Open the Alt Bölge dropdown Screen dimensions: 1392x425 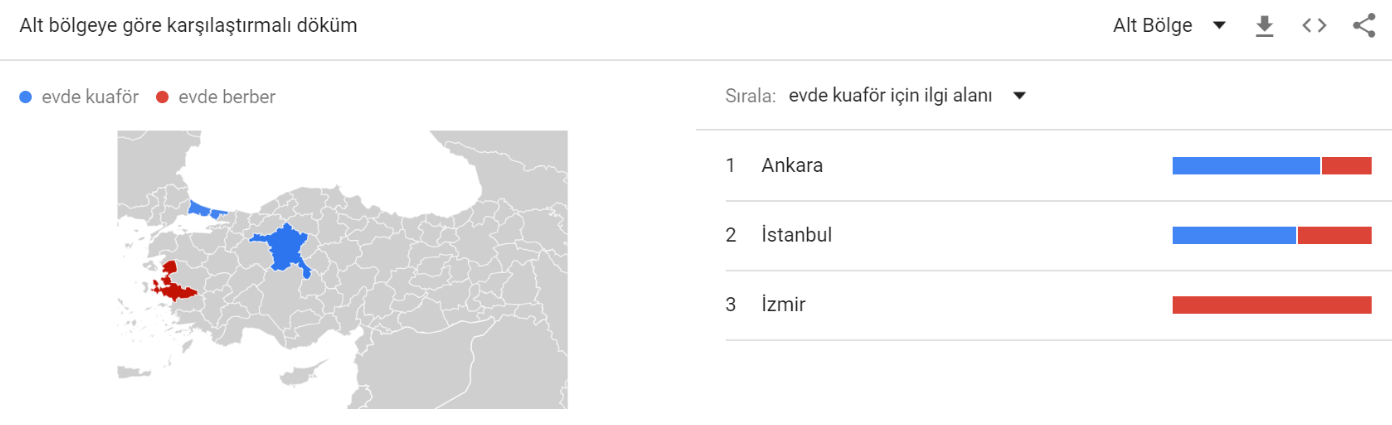coord(1169,26)
